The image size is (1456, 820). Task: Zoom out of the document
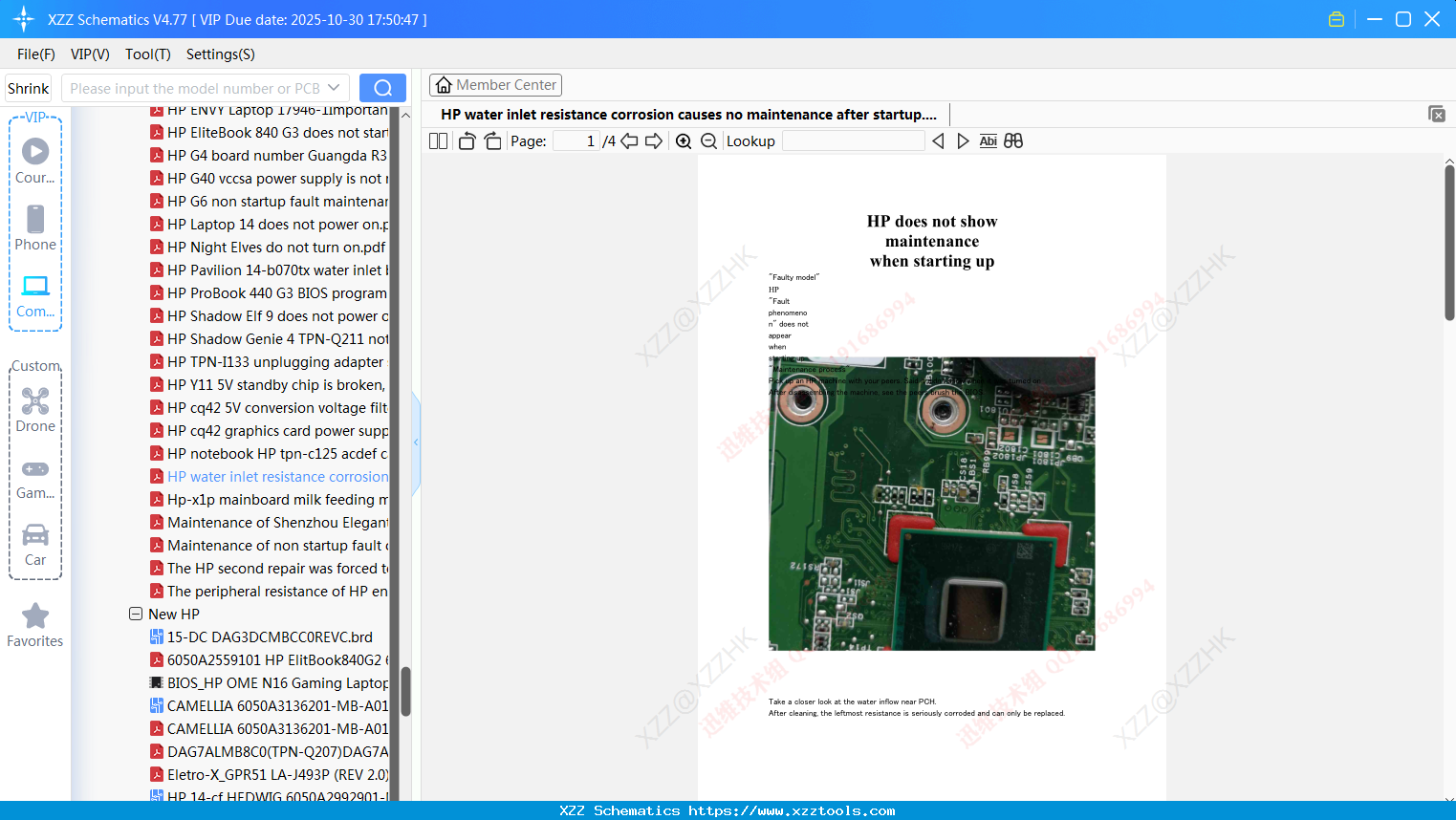click(x=709, y=141)
